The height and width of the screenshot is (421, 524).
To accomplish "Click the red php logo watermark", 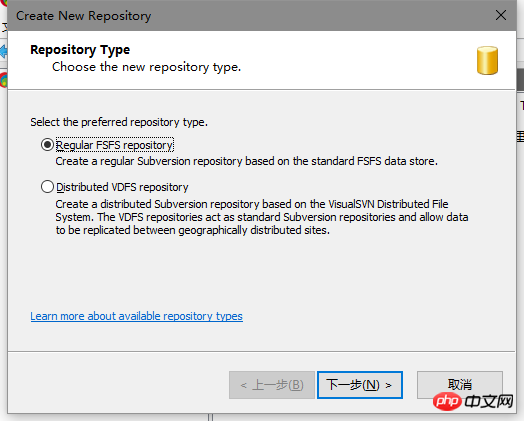I will pyautogui.click(x=447, y=401).
